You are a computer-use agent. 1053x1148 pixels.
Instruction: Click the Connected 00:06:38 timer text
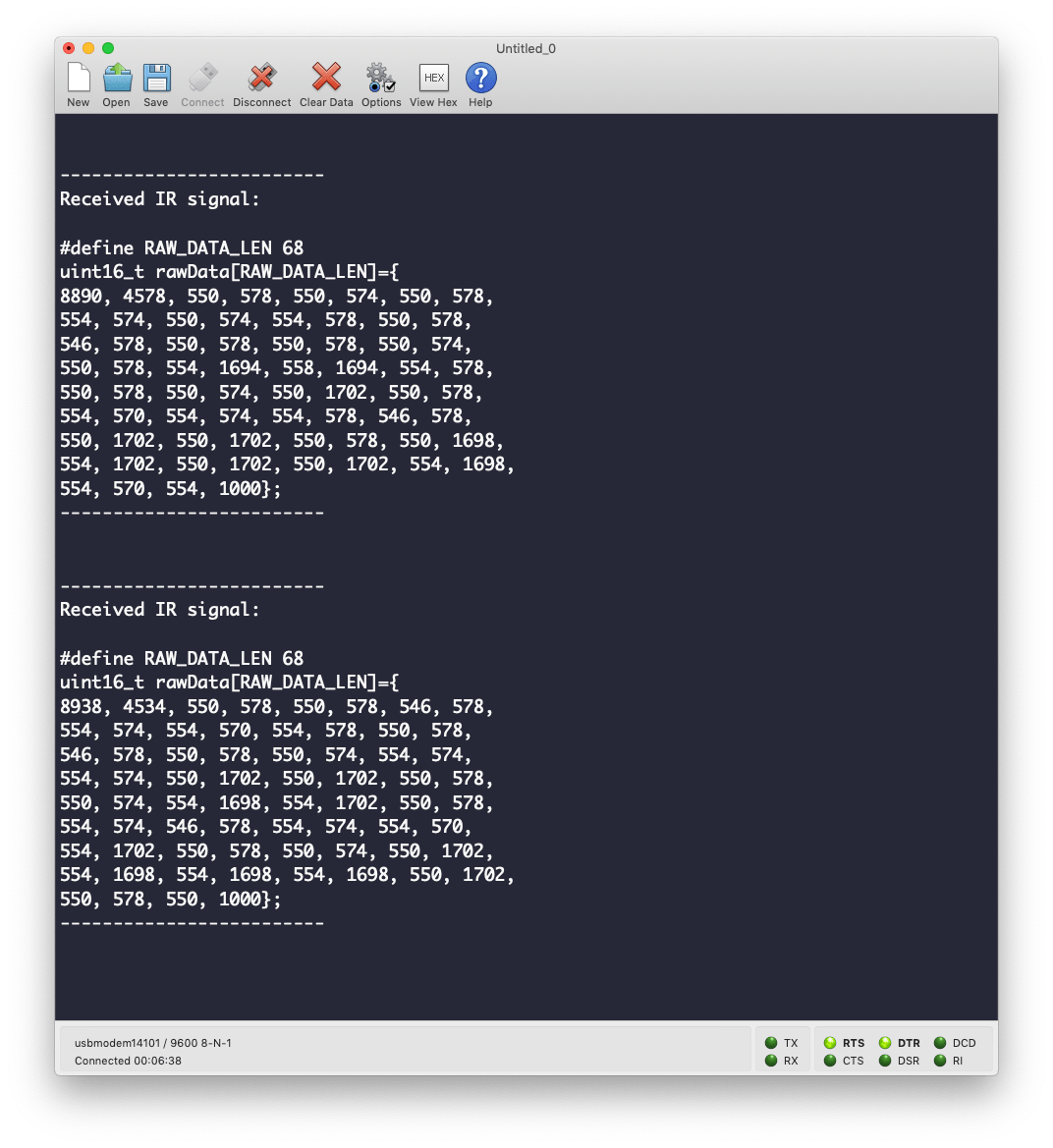(x=128, y=1061)
